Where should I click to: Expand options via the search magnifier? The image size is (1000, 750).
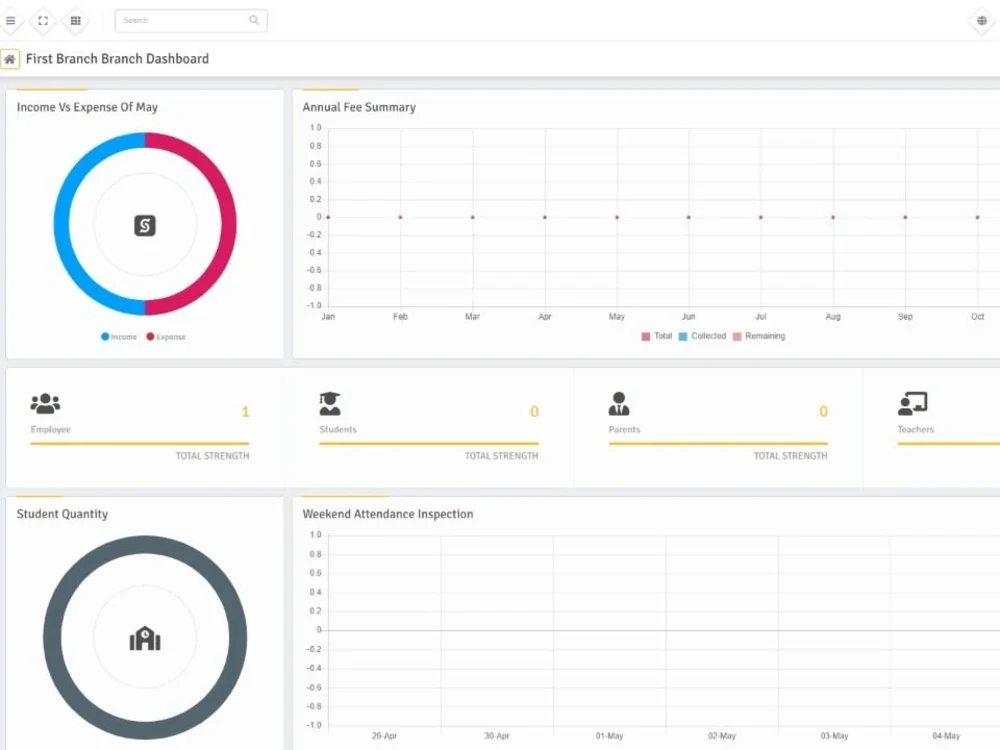(x=253, y=20)
